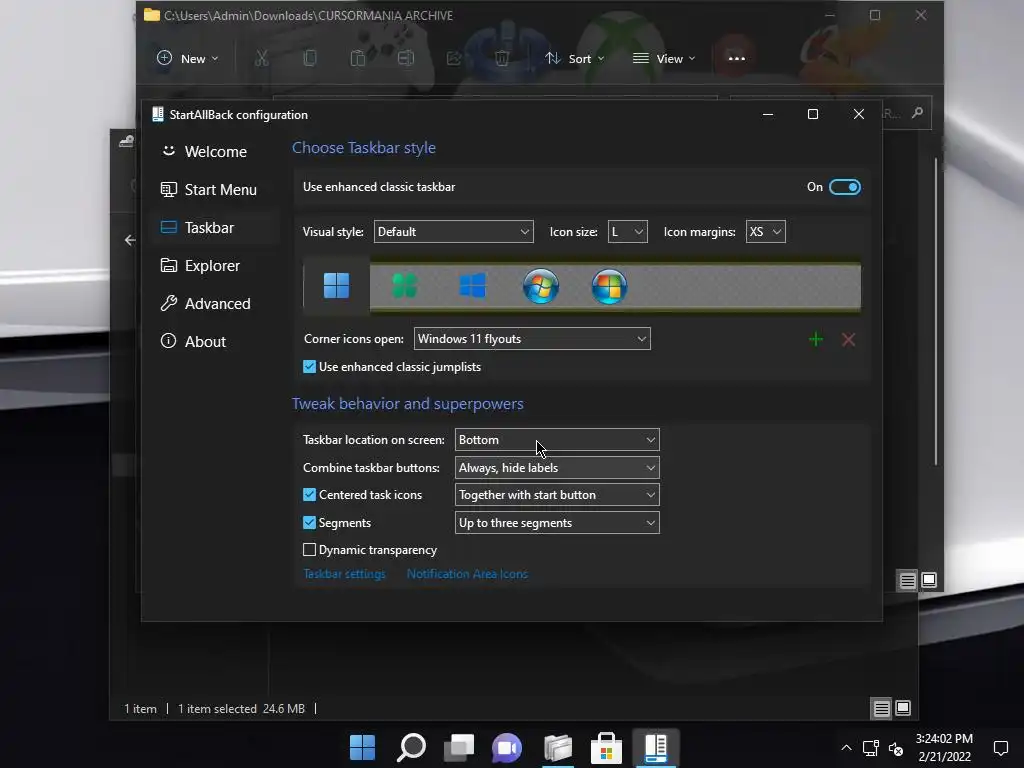Click the Paste icon in File Explorer
Screen dimensions: 1024x768
[x=357, y=58]
